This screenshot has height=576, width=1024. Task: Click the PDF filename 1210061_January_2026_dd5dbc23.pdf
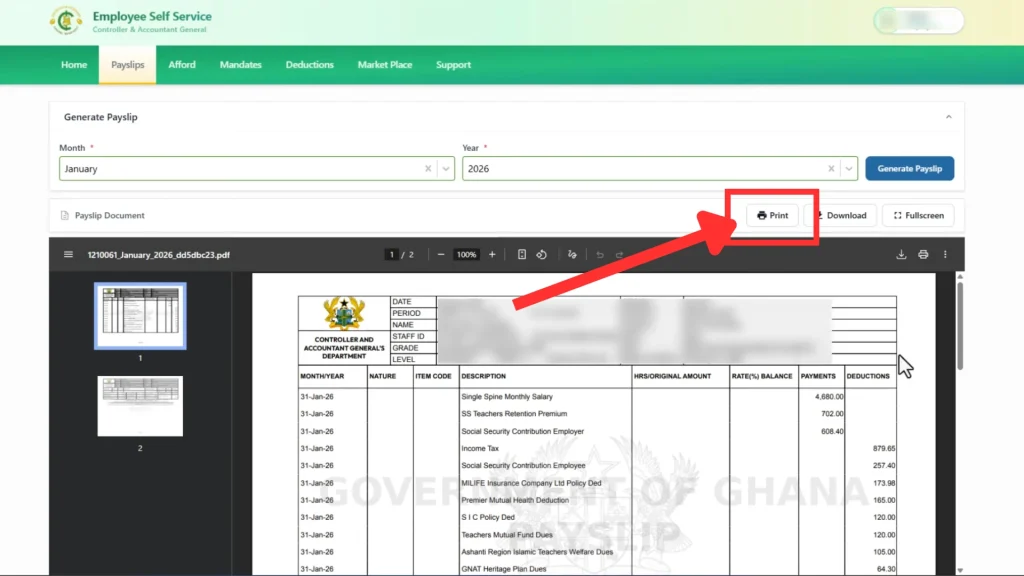[159, 255]
